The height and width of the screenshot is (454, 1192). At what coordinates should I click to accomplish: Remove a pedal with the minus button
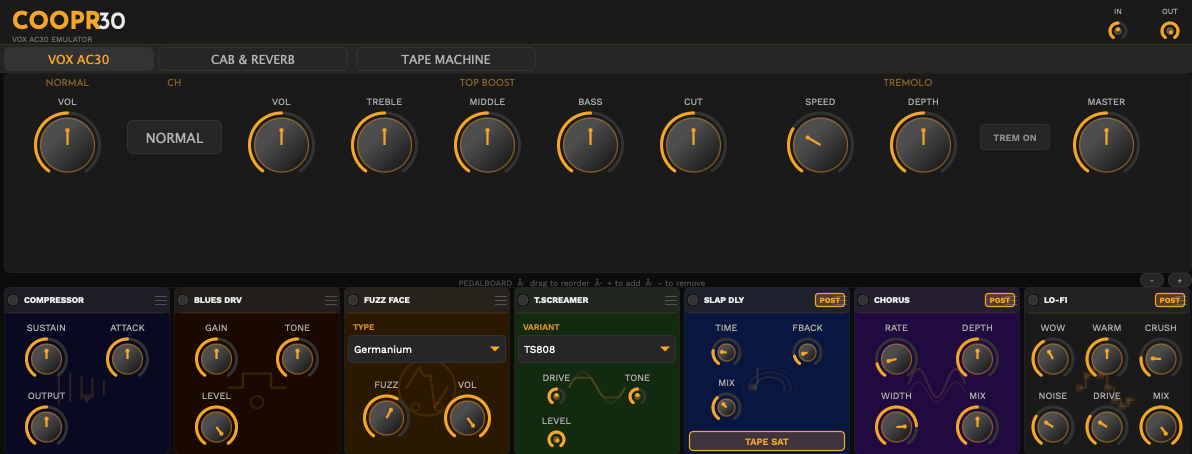(x=1152, y=280)
